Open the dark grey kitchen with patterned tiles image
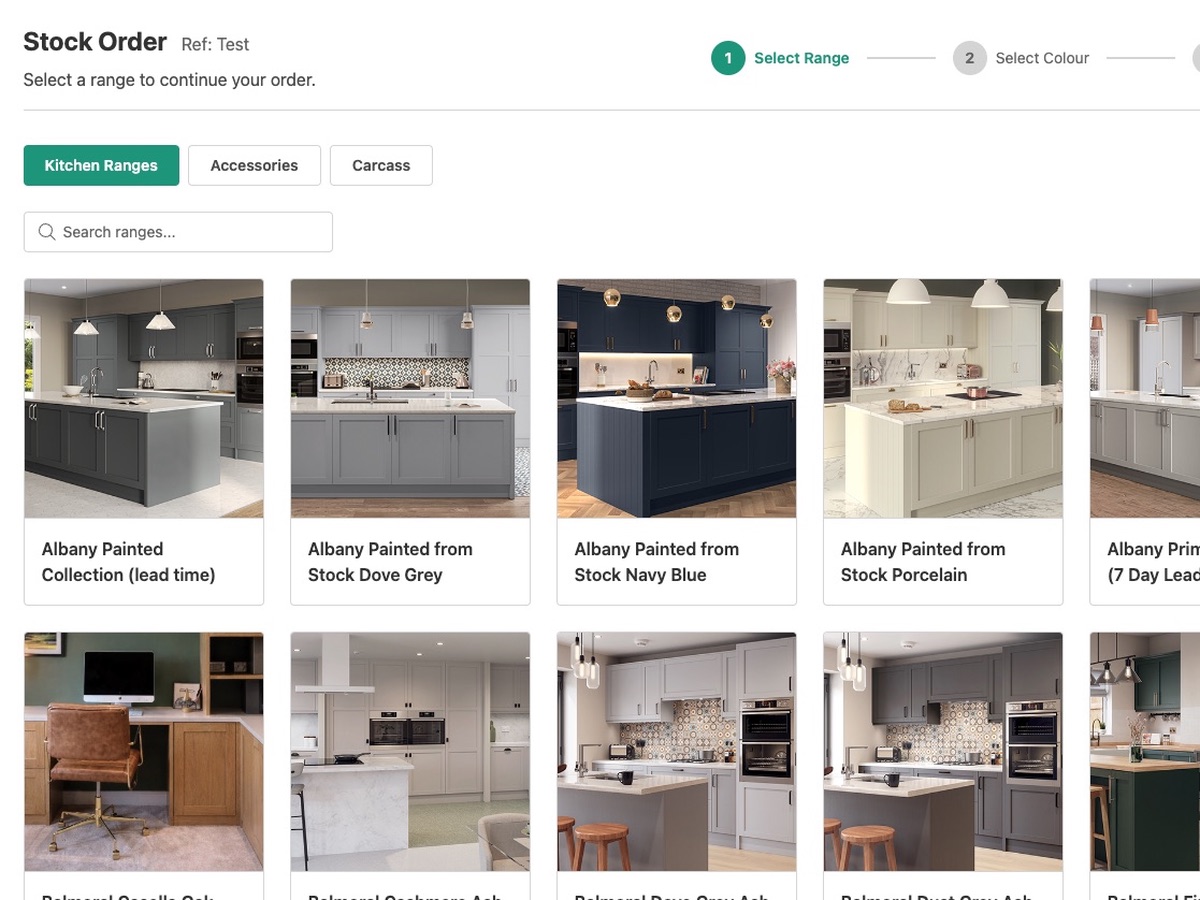 (943, 751)
